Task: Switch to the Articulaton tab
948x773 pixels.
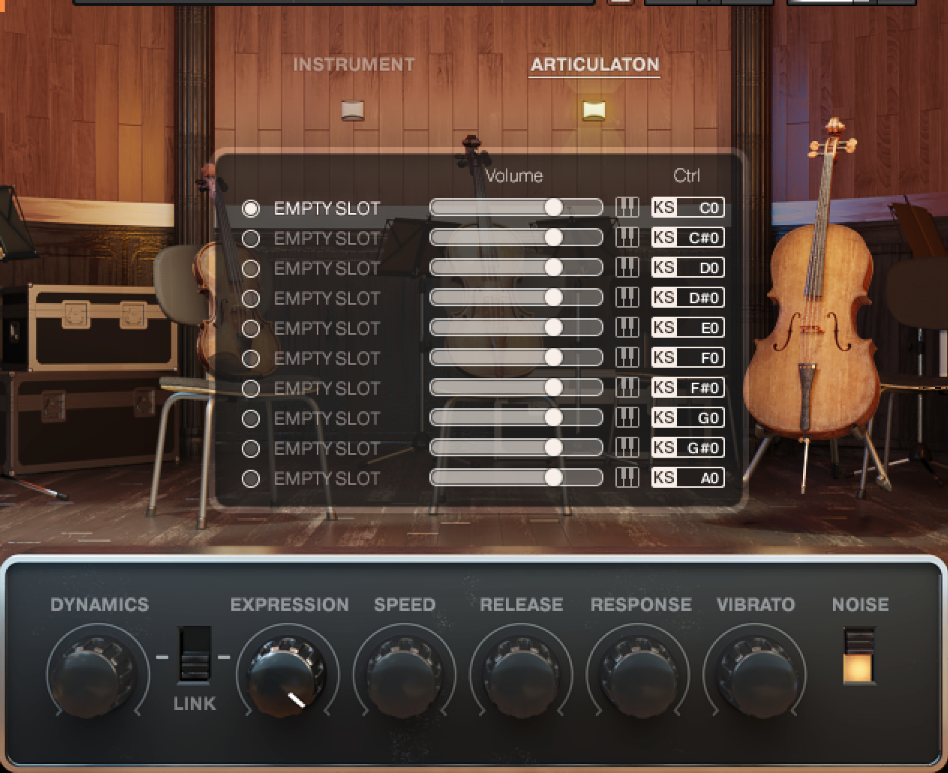Action: point(594,65)
